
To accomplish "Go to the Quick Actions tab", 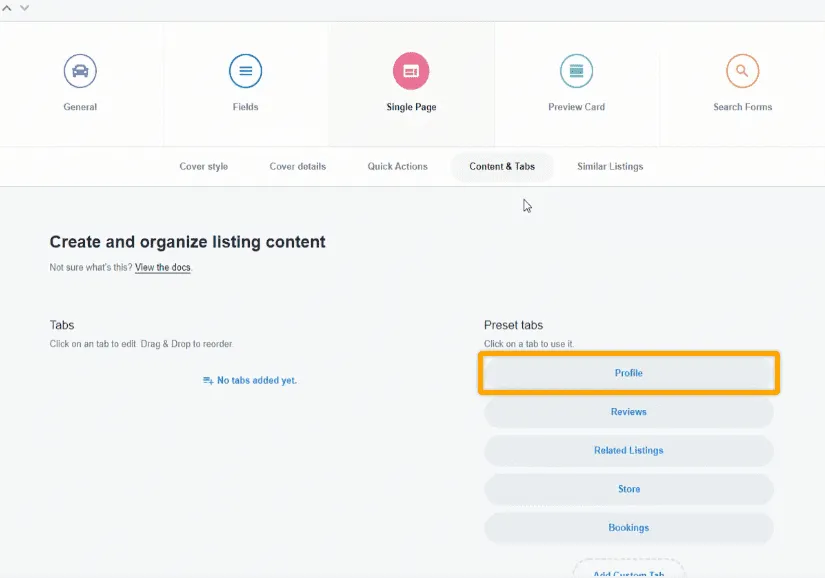I will (397, 166).
